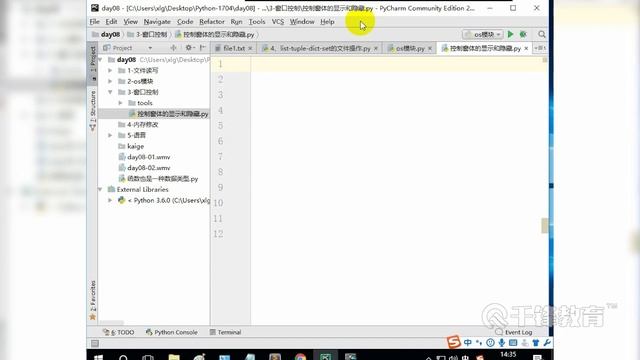
Task: Close the 控制窗体的显示和隐藏.py editor tab
Action: tap(526, 49)
